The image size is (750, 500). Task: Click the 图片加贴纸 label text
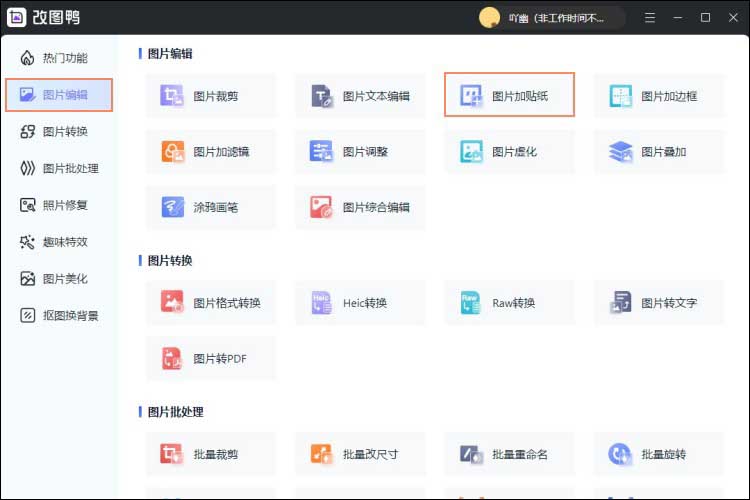(x=520, y=96)
